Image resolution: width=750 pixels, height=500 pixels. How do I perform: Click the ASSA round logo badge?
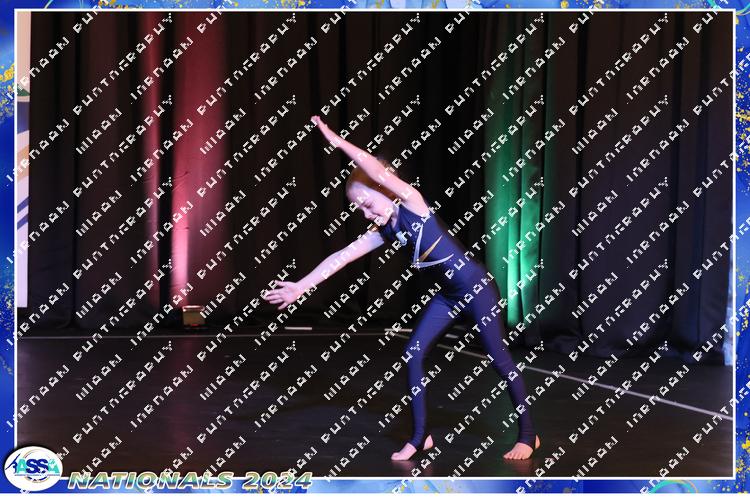coord(33,468)
